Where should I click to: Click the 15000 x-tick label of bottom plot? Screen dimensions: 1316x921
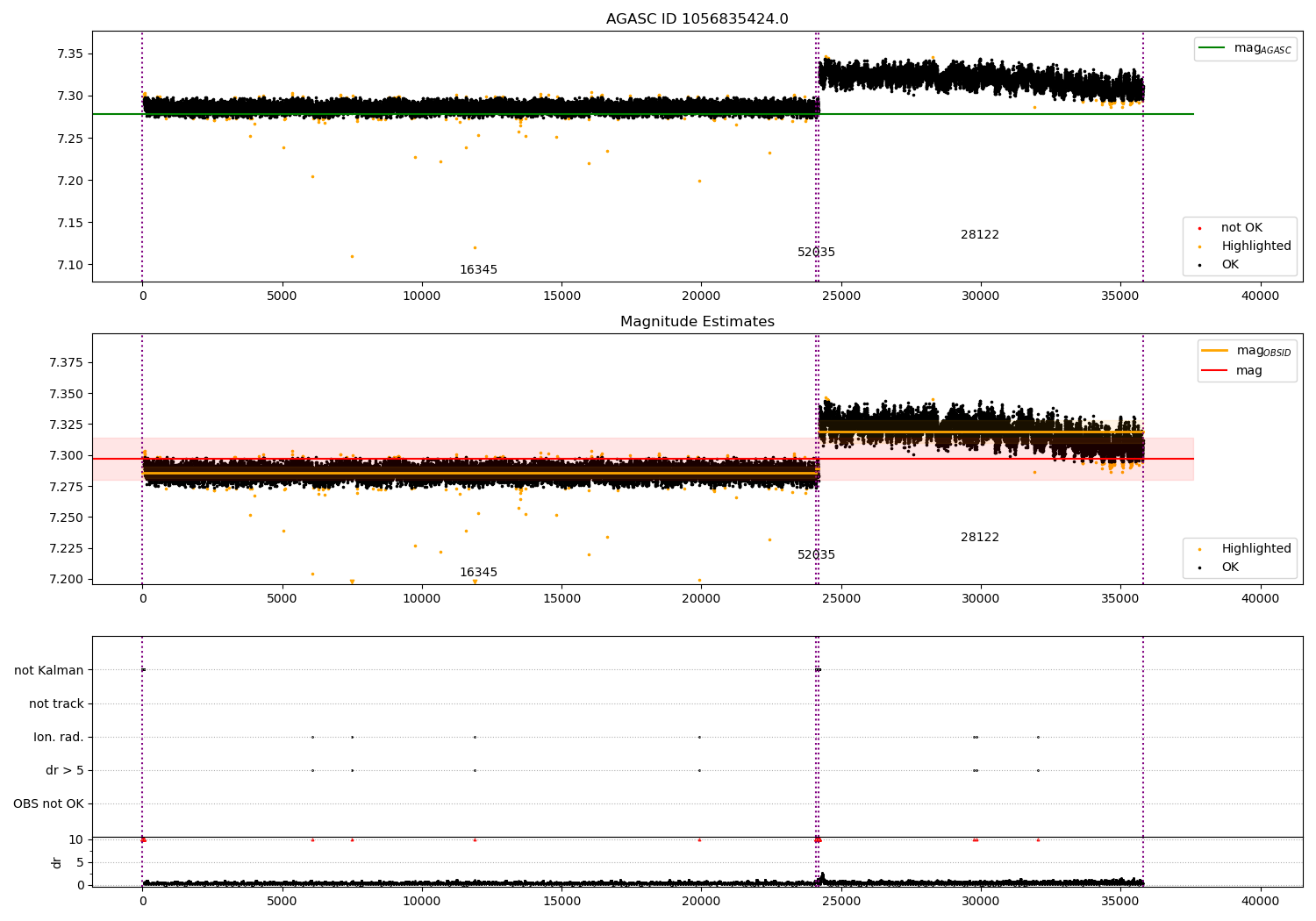pyautogui.click(x=561, y=901)
